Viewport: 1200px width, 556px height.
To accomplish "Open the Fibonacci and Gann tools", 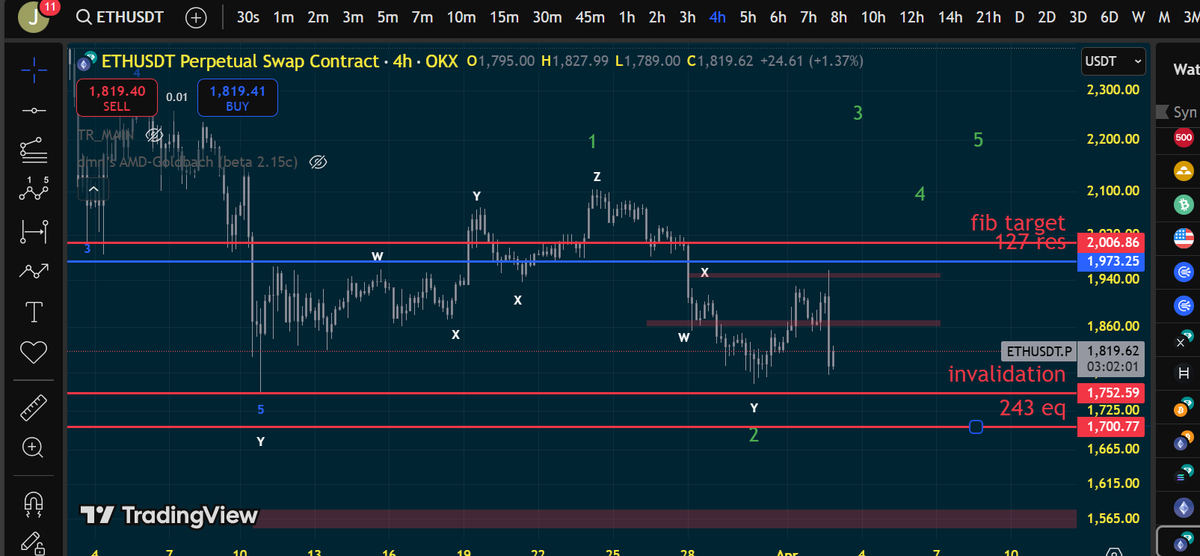I will (34, 149).
